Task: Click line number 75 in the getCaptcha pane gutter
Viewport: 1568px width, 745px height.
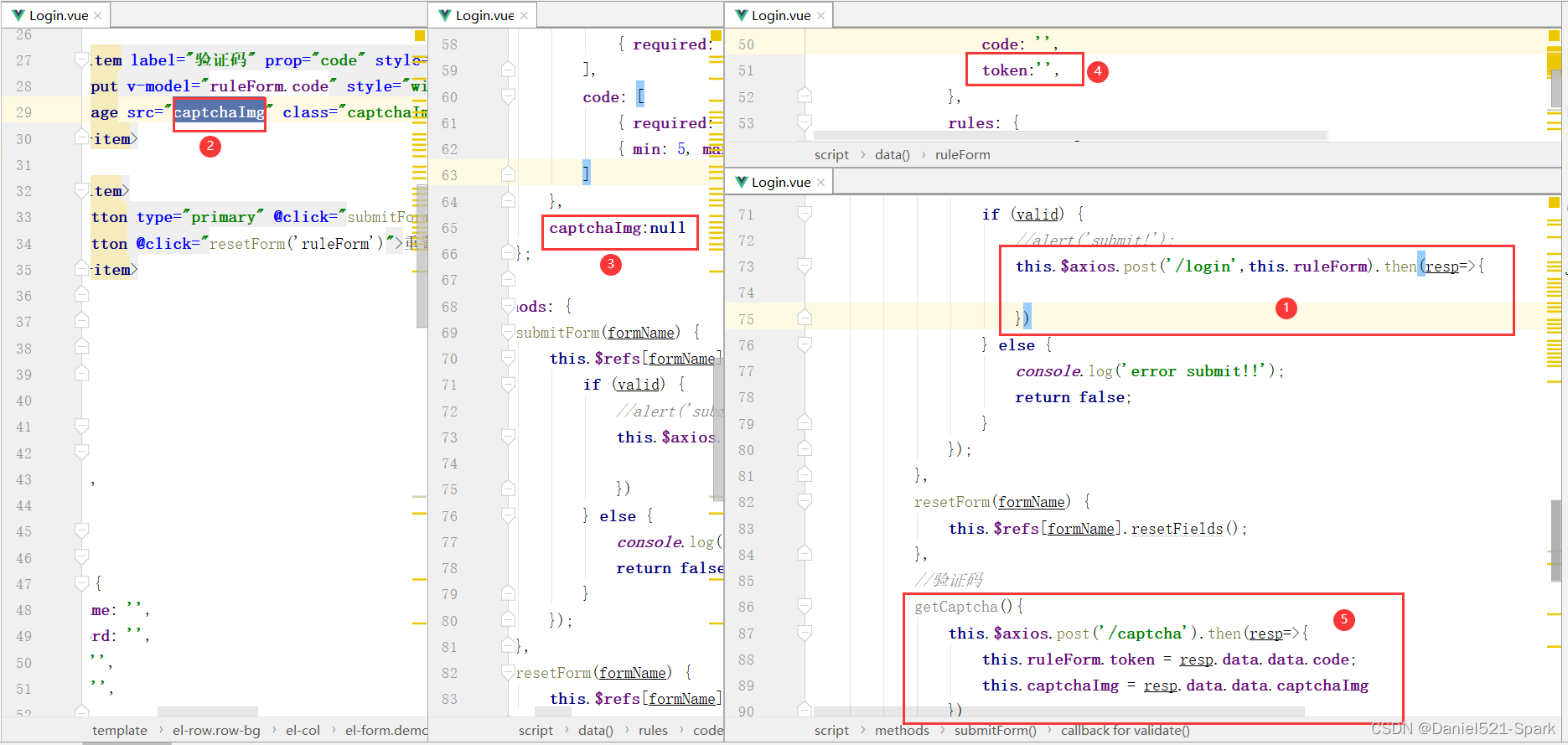Action: (746, 319)
